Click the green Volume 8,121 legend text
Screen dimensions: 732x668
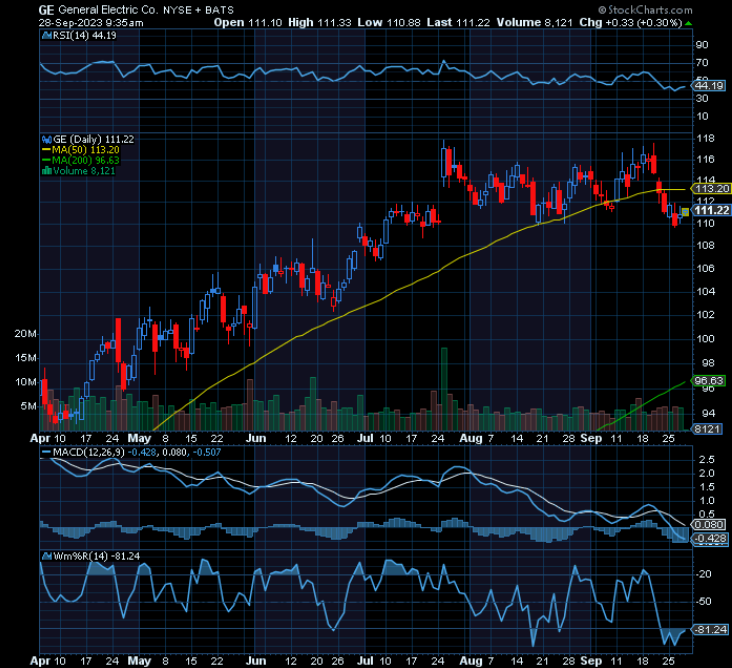(x=84, y=171)
